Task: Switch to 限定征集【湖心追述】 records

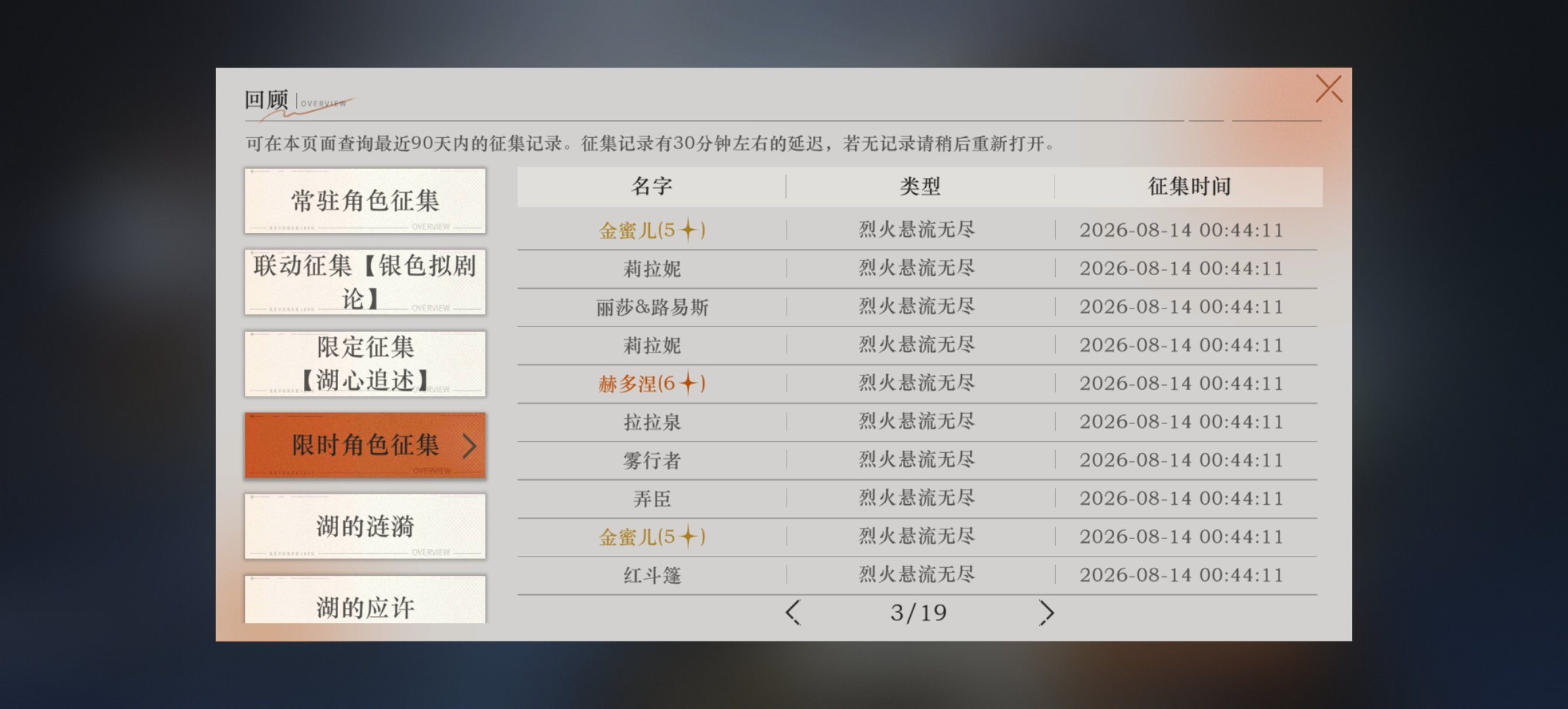Action: (x=365, y=364)
